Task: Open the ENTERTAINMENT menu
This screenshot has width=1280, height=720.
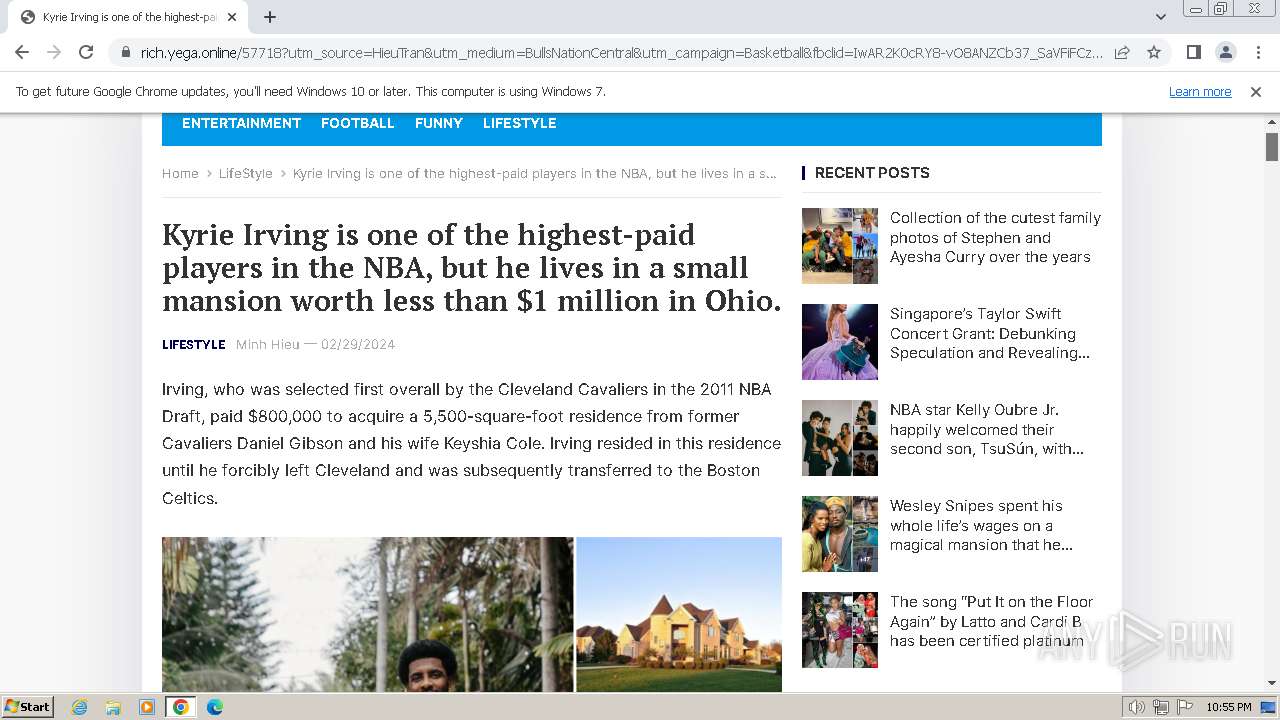Action: pyautogui.click(x=241, y=123)
